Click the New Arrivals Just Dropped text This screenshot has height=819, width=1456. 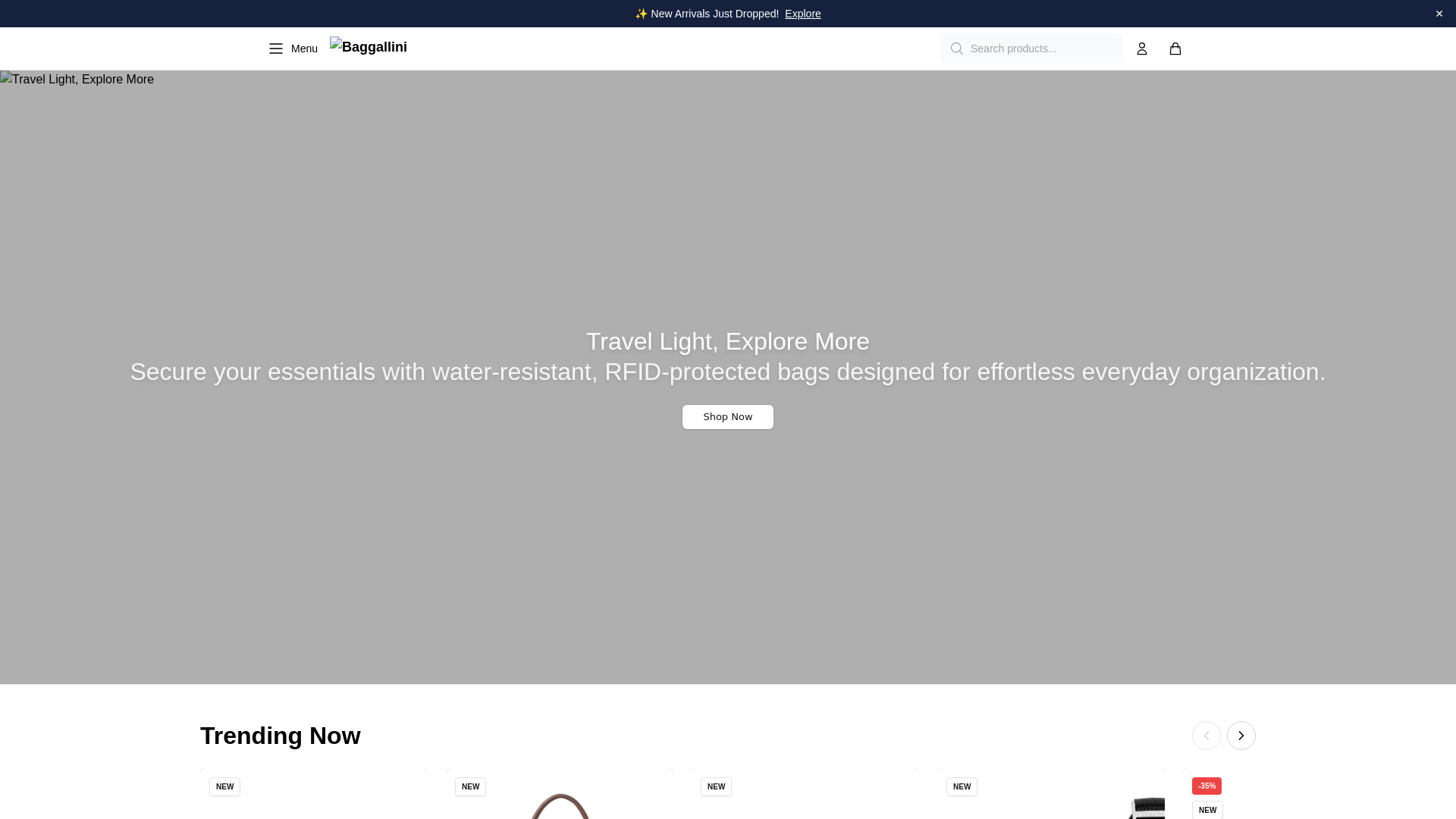pyautogui.click(x=714, y=14)
